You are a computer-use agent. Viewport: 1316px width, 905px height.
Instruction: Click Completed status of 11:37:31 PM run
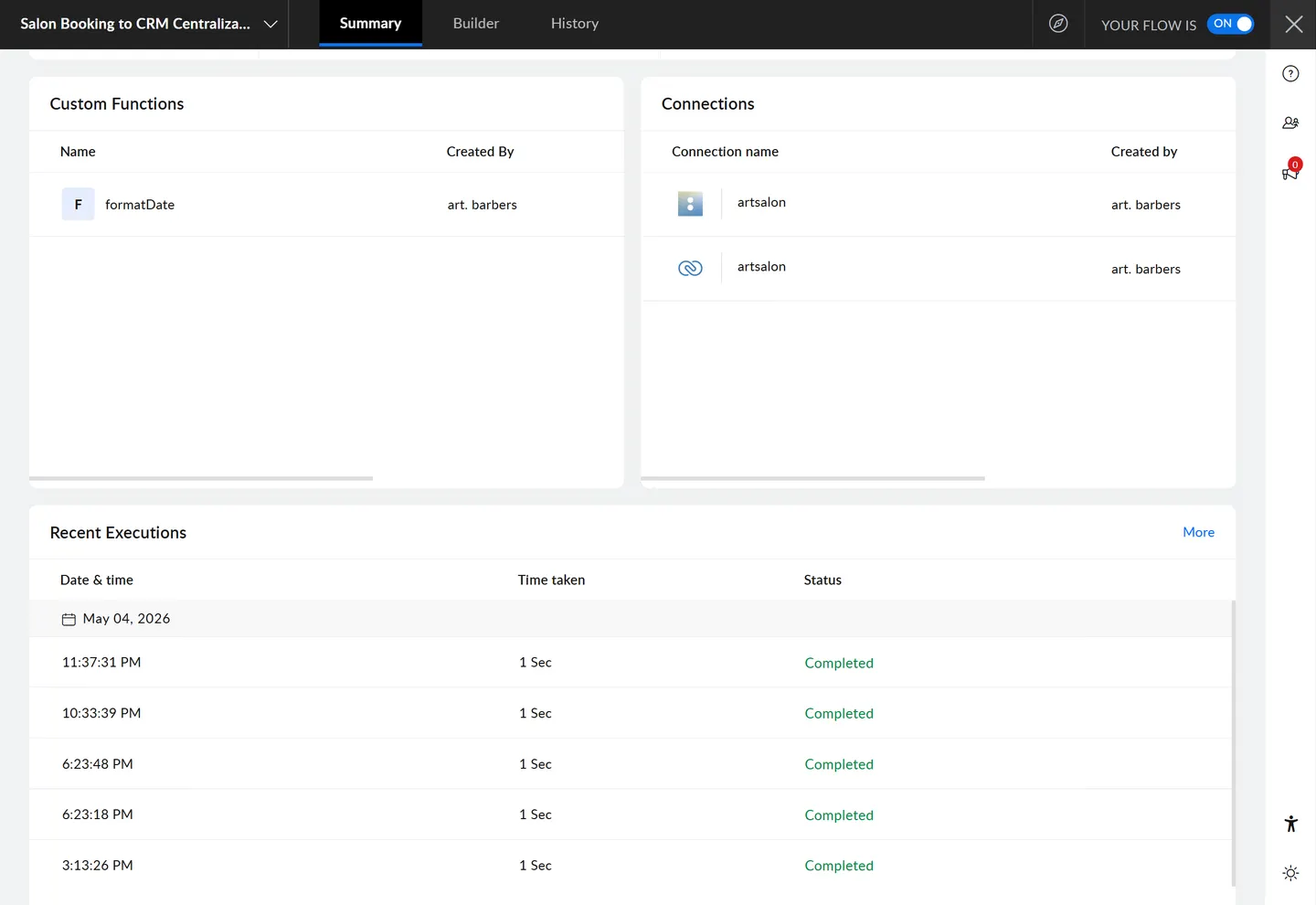(839, 664)
